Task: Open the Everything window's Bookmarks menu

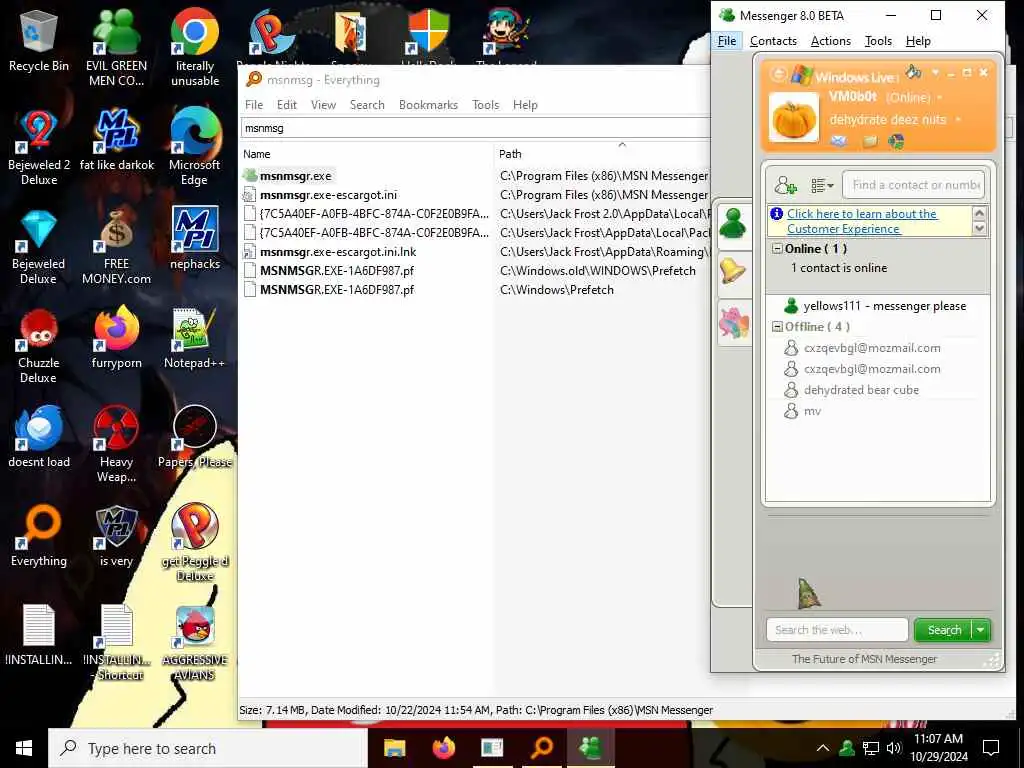Action: [x=428, y=104]
